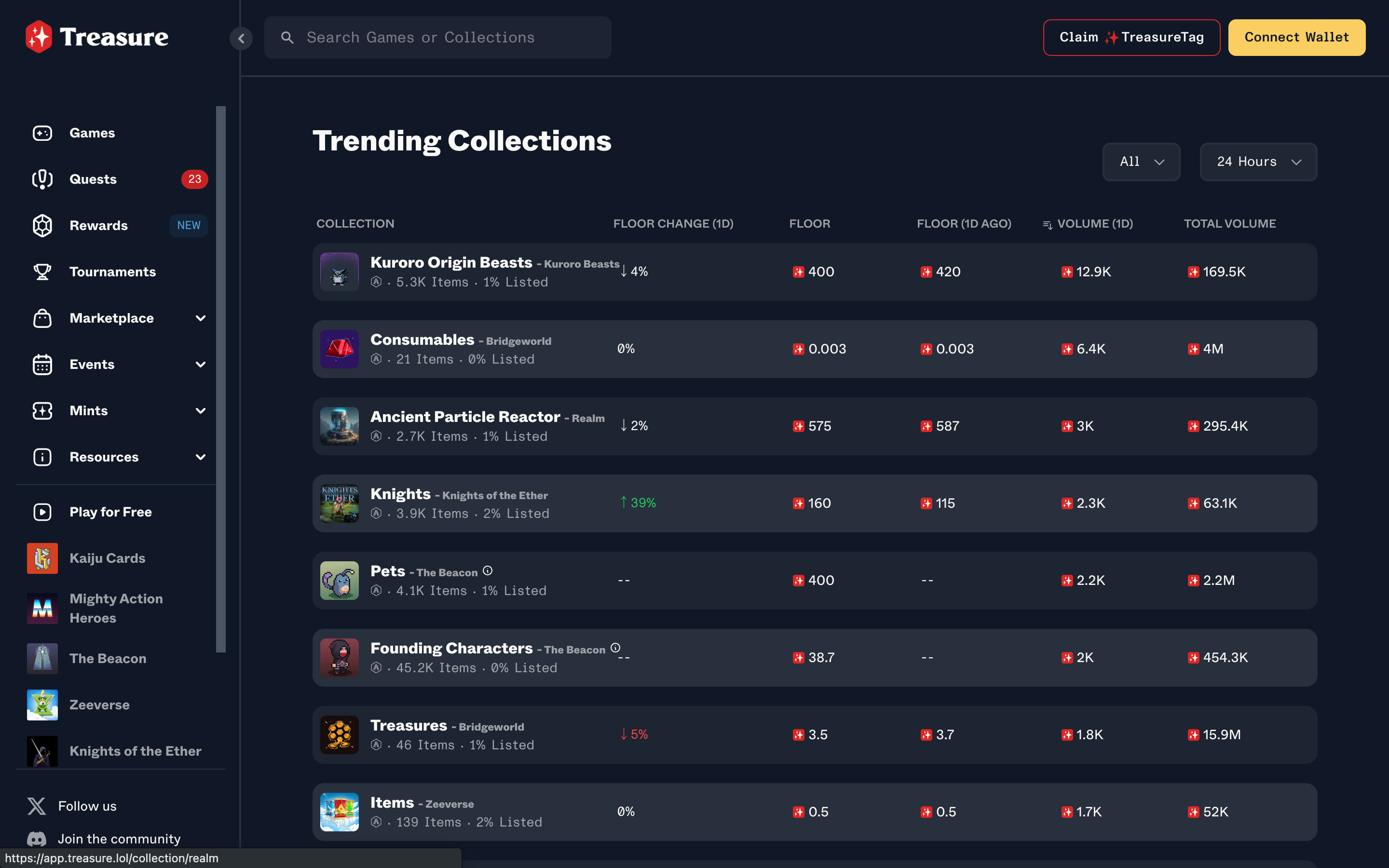This screenshot has height=868, width=1389.
Task: Click Join the community link
Action: tap(119, 839)
